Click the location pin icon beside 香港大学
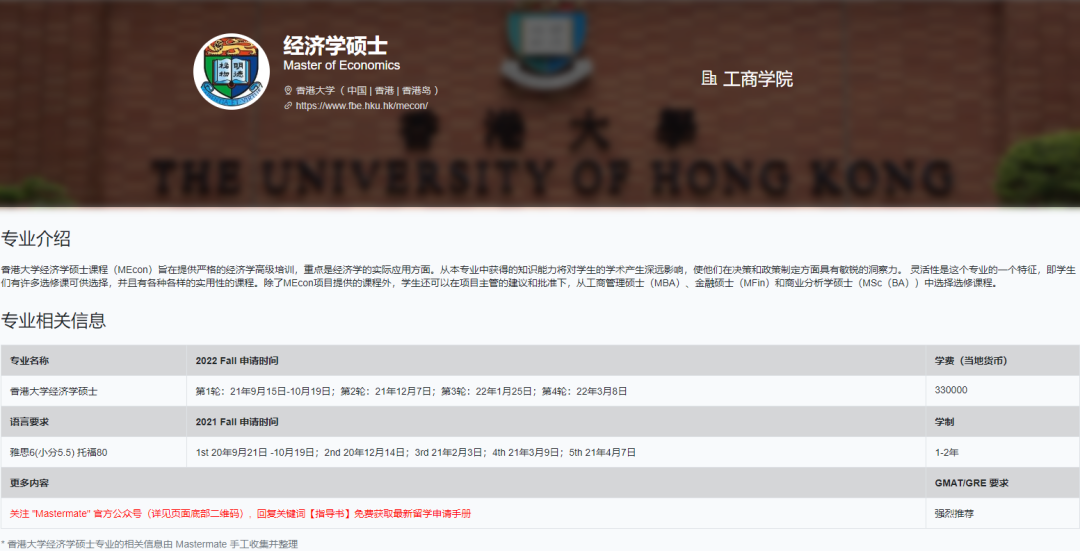 click(288, 90)
